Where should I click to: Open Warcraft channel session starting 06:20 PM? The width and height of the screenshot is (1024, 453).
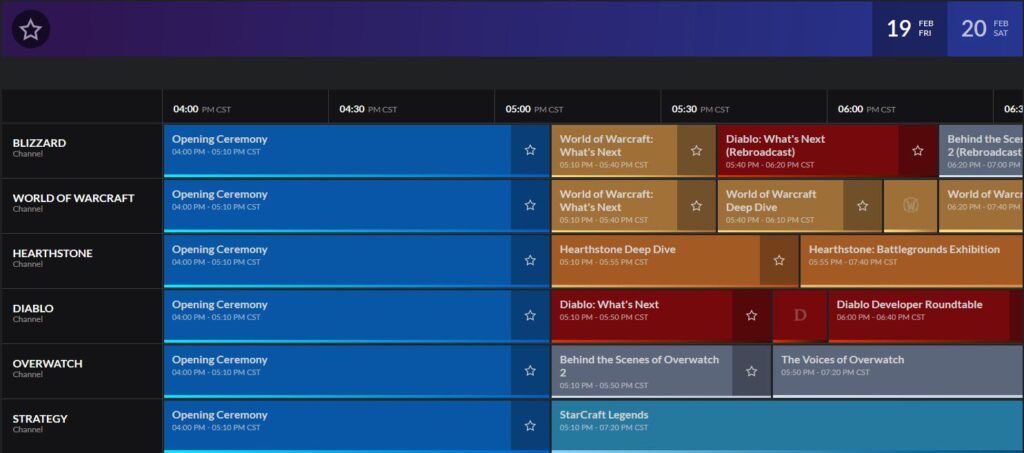982,206
